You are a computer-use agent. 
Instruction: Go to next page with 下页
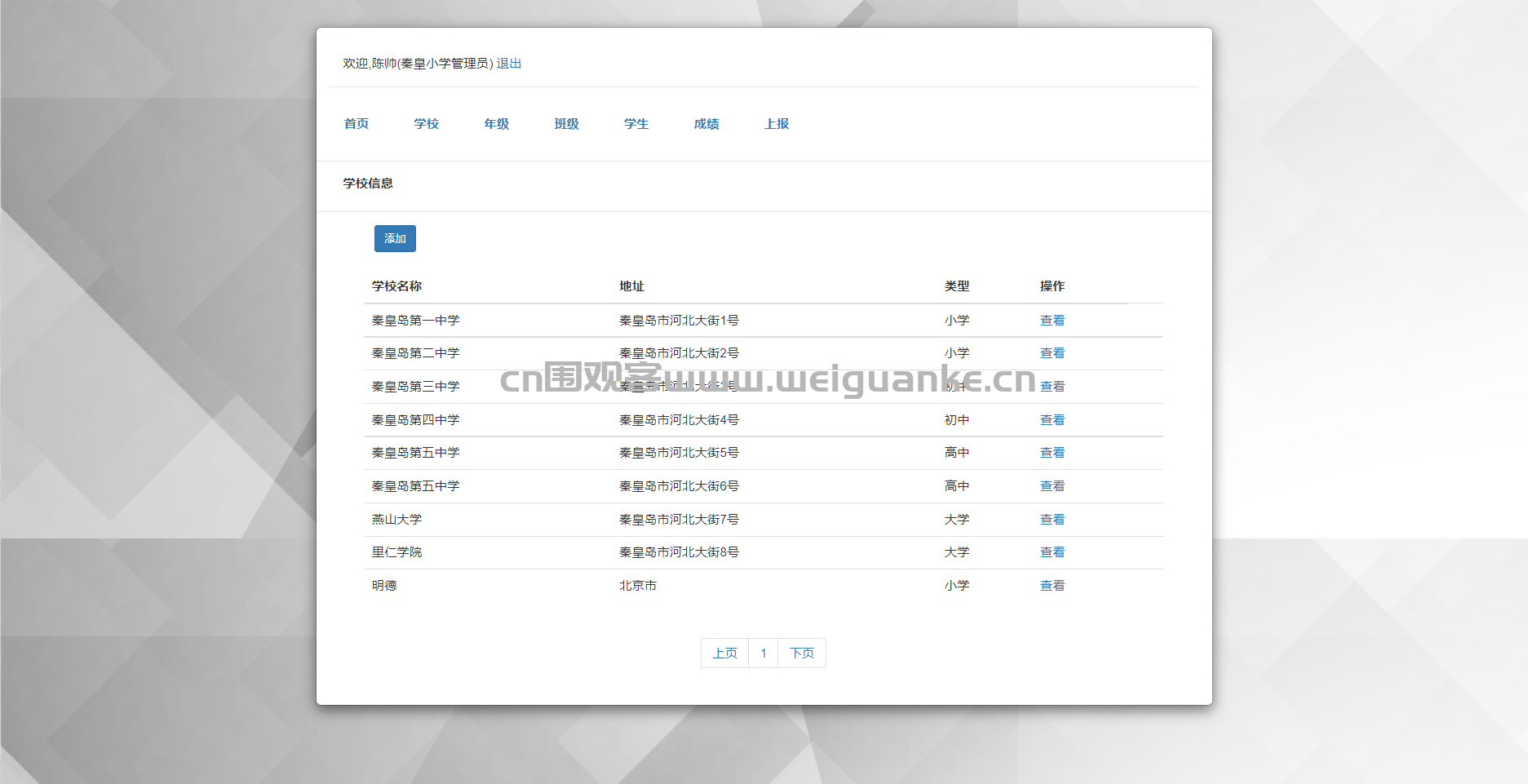[x=802, y=653]
